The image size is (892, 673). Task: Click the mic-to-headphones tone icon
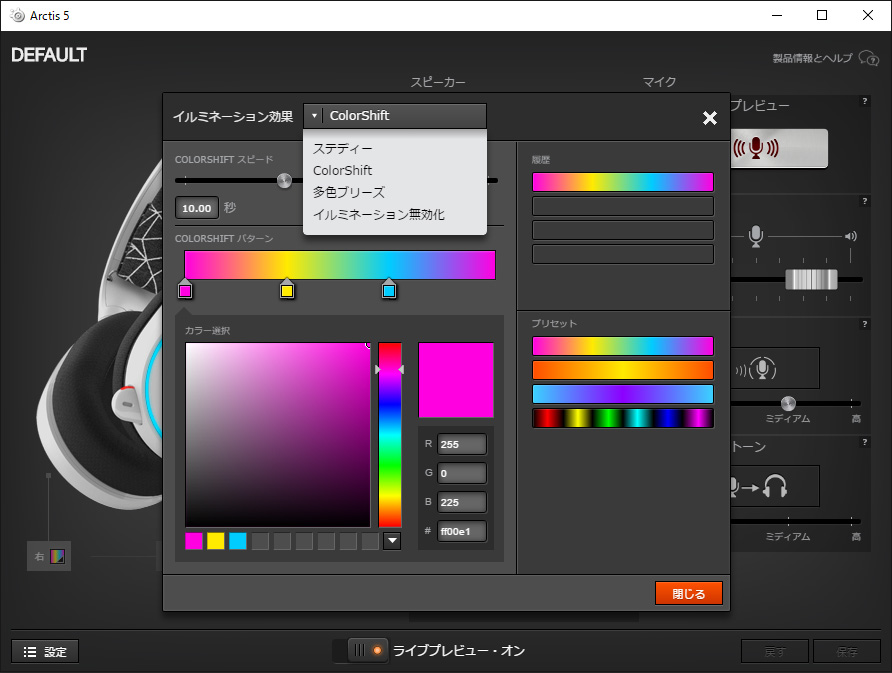(760, 486)
